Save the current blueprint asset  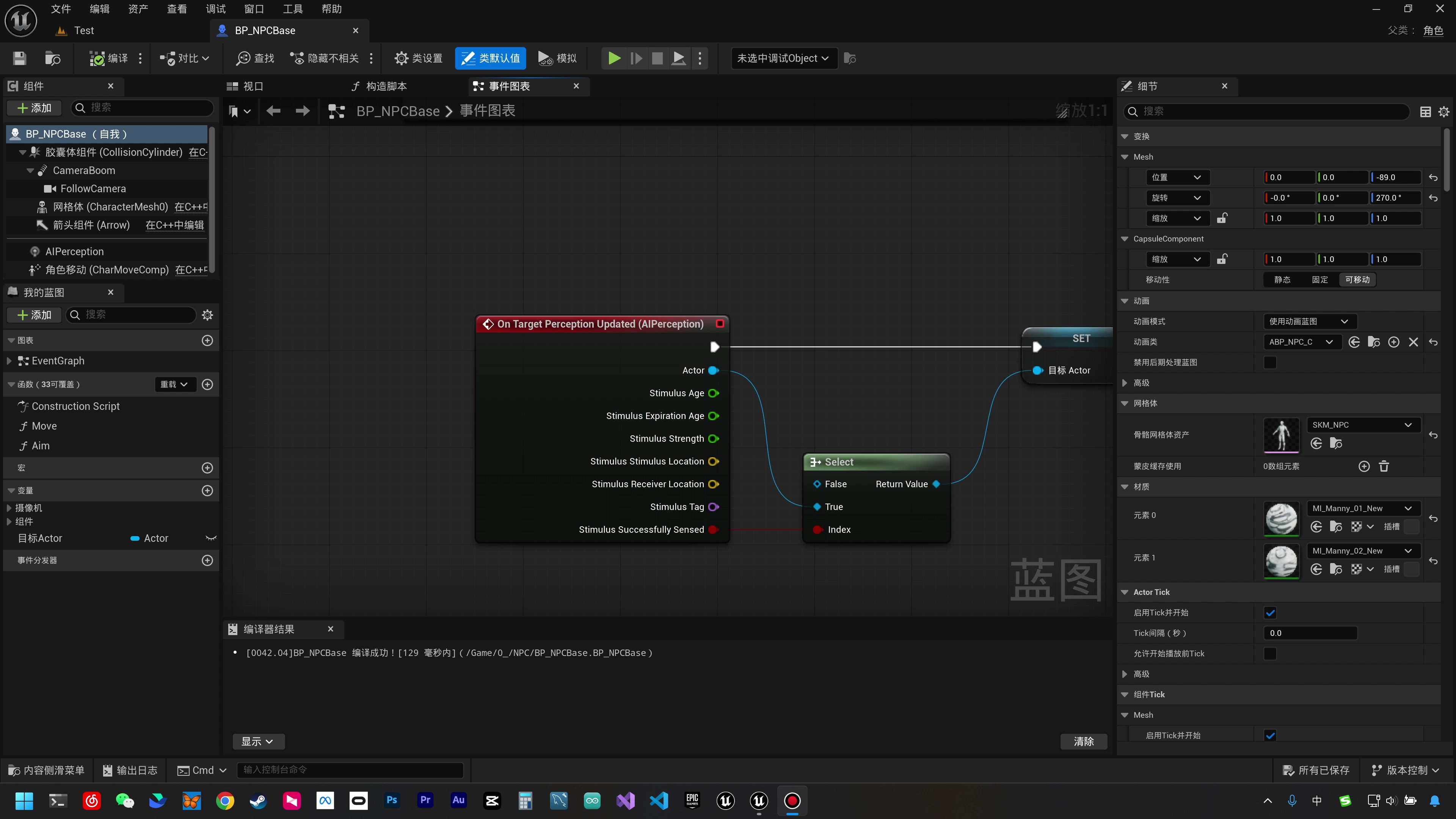tap(20, 58)
